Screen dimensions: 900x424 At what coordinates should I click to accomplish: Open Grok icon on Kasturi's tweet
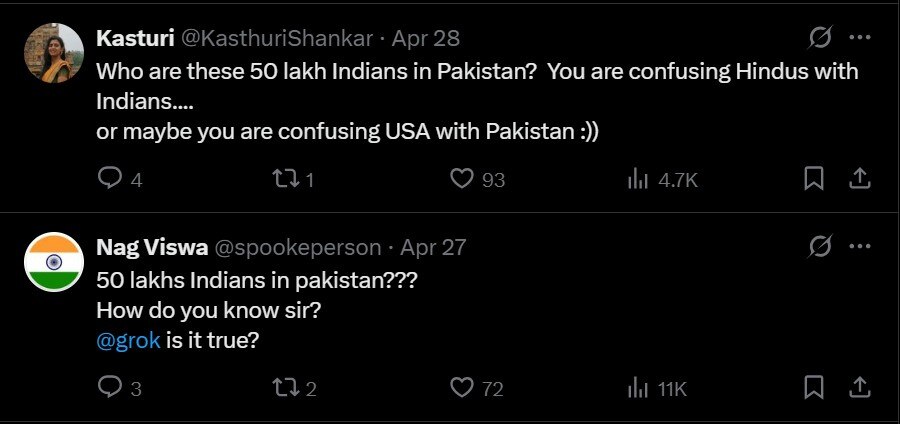click(x=820, y=38)
